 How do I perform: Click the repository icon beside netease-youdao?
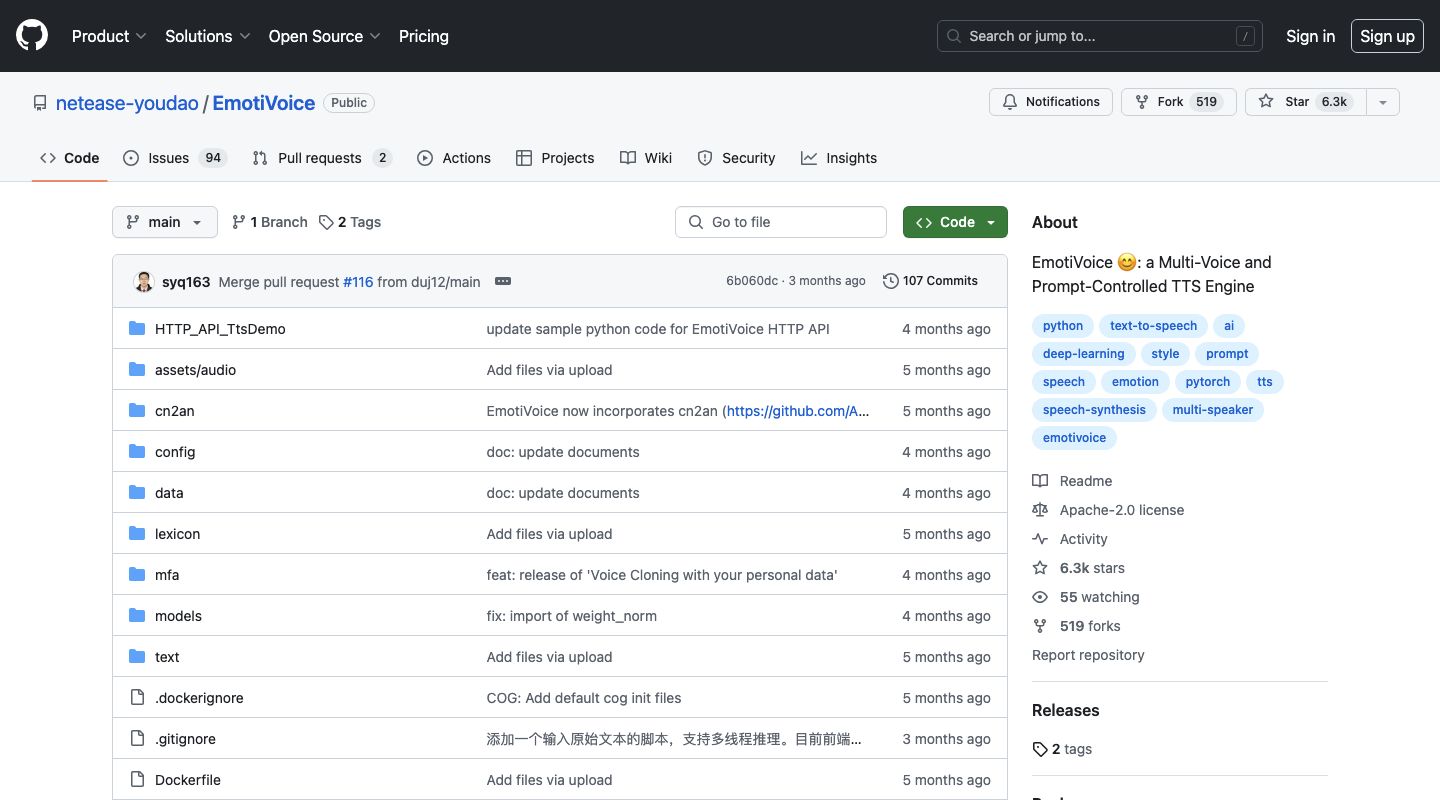point(40,103)
